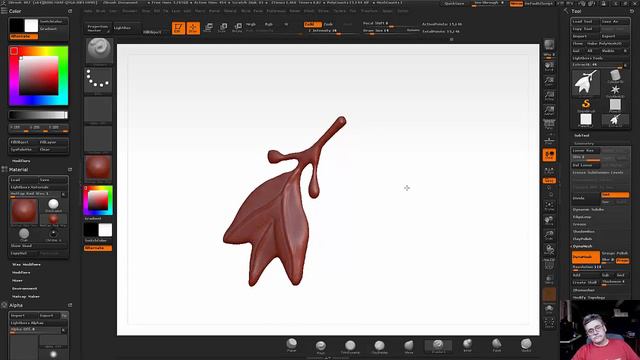Select the ClayBuildup brush in bottom shelf
This screenshot has height=360, width=640.
(380, 347)
